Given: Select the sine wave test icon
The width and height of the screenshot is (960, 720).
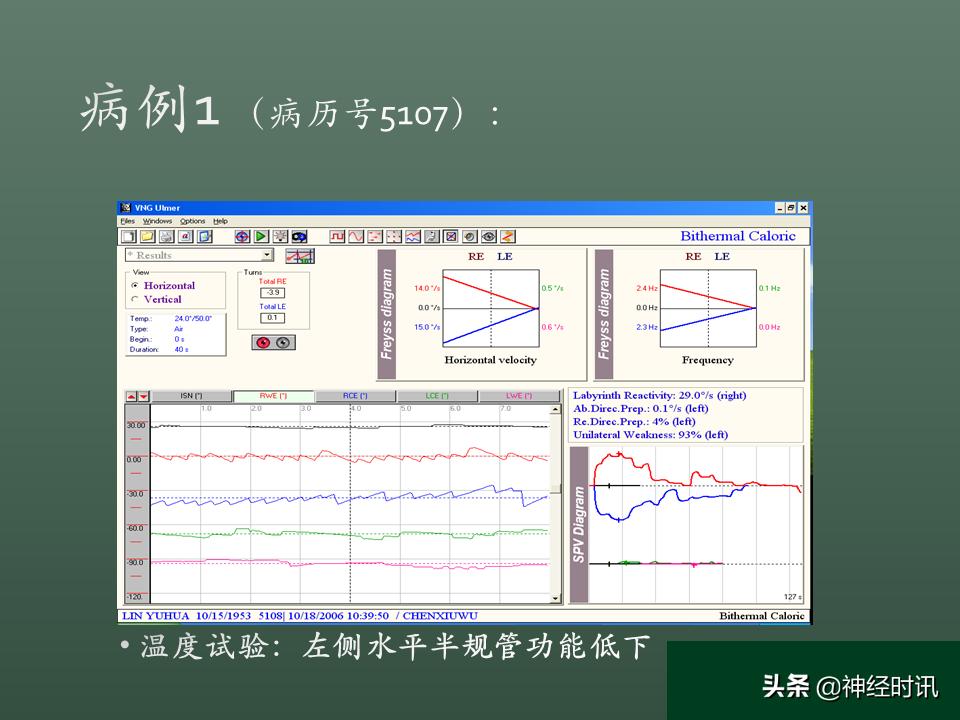Looking at the screenshot, I should pos(356,236).
